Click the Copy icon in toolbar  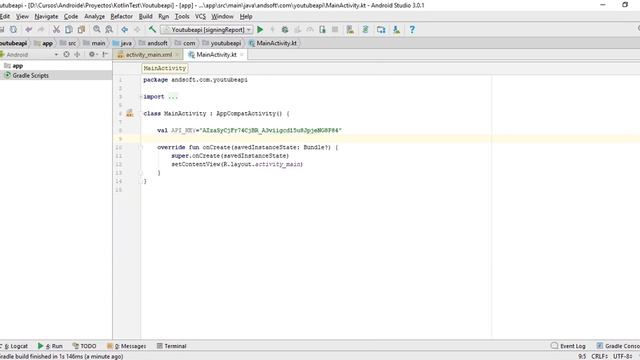point(69,29)
